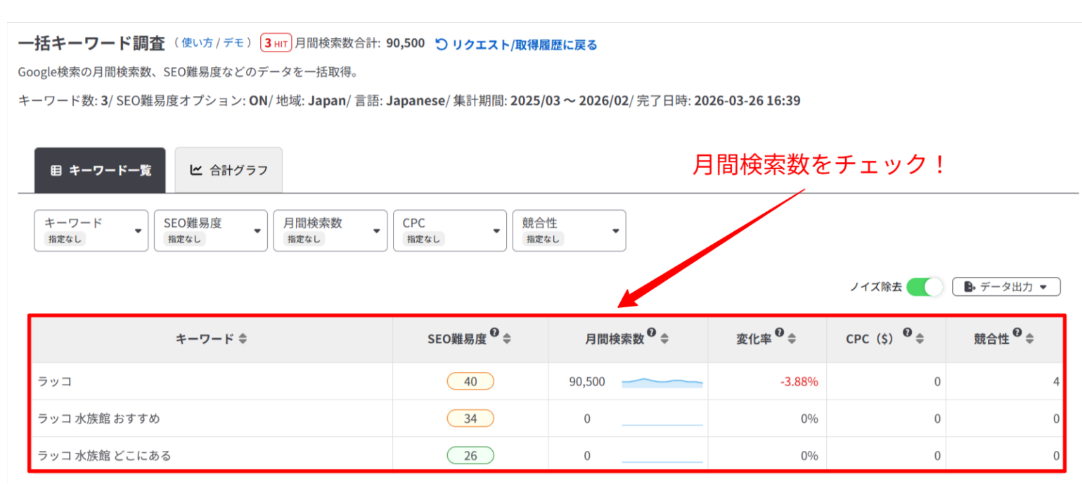Click the 3 HIT badge
Viewport: 1082px width, 493px height.
click(x=276, y=44)
